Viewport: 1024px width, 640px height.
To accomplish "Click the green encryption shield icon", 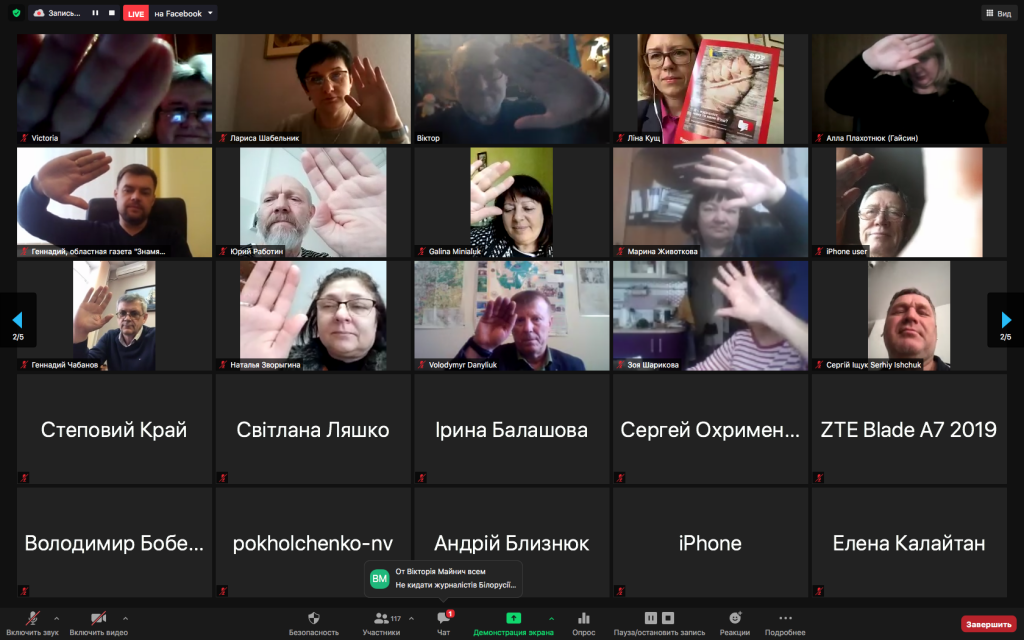I will pos(16,13).
